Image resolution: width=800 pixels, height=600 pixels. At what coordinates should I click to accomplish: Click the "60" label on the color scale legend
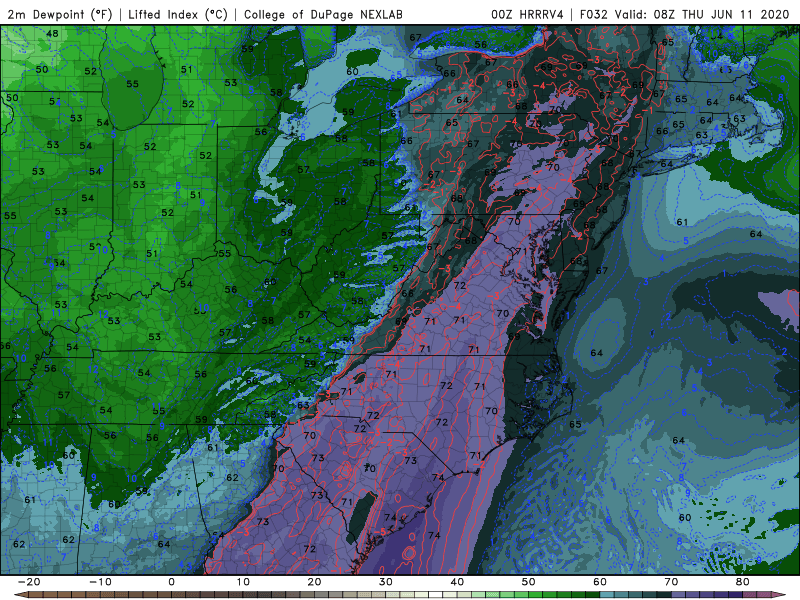600,582
